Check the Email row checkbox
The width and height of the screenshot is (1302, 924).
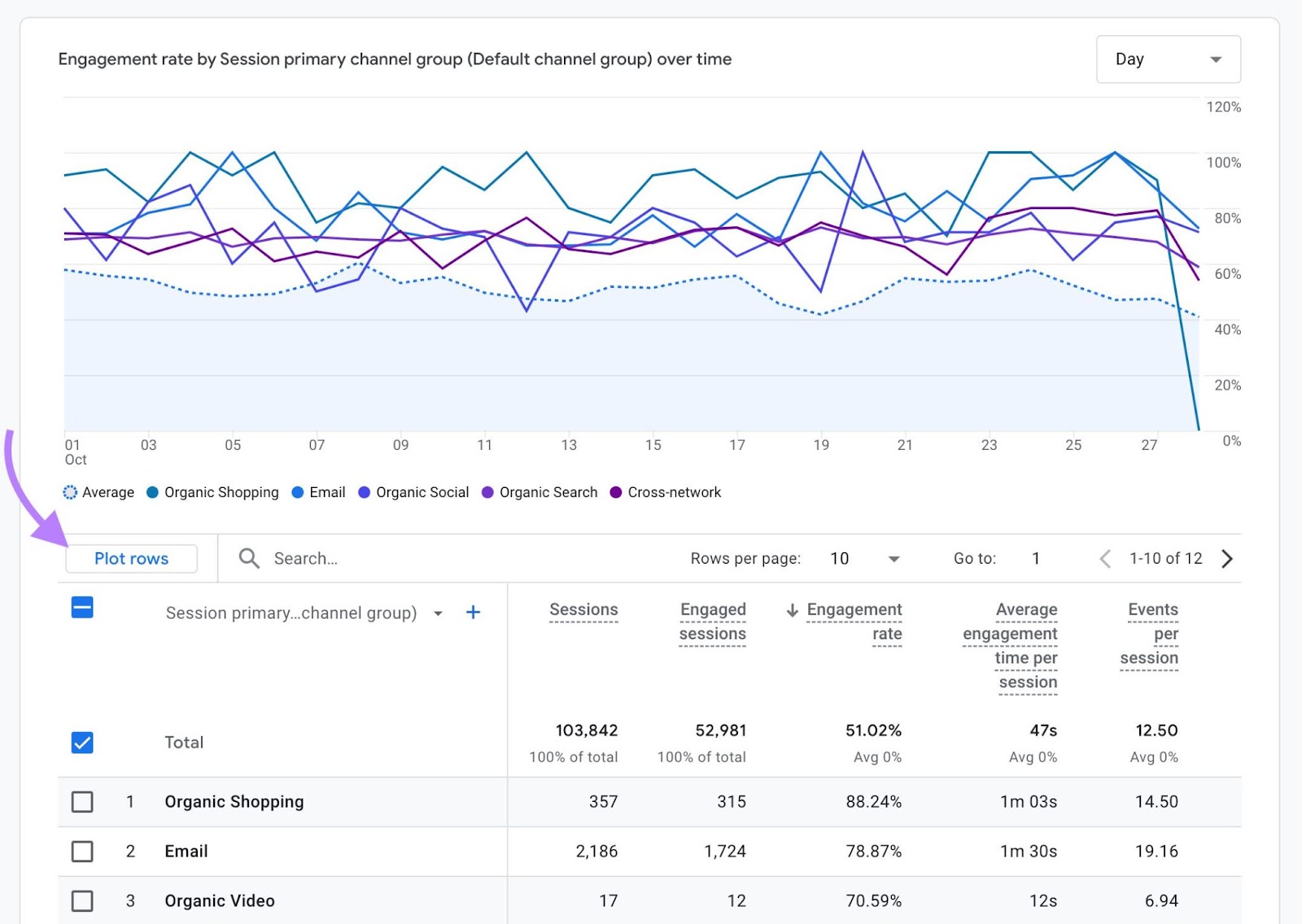(x=81, y=852)
